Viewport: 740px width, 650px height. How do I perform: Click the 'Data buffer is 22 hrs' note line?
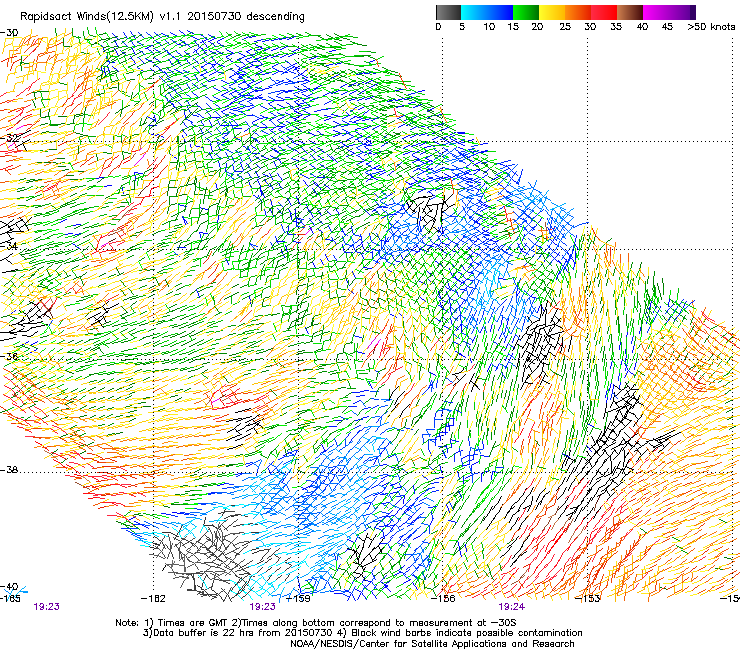[x=362, y=633]
